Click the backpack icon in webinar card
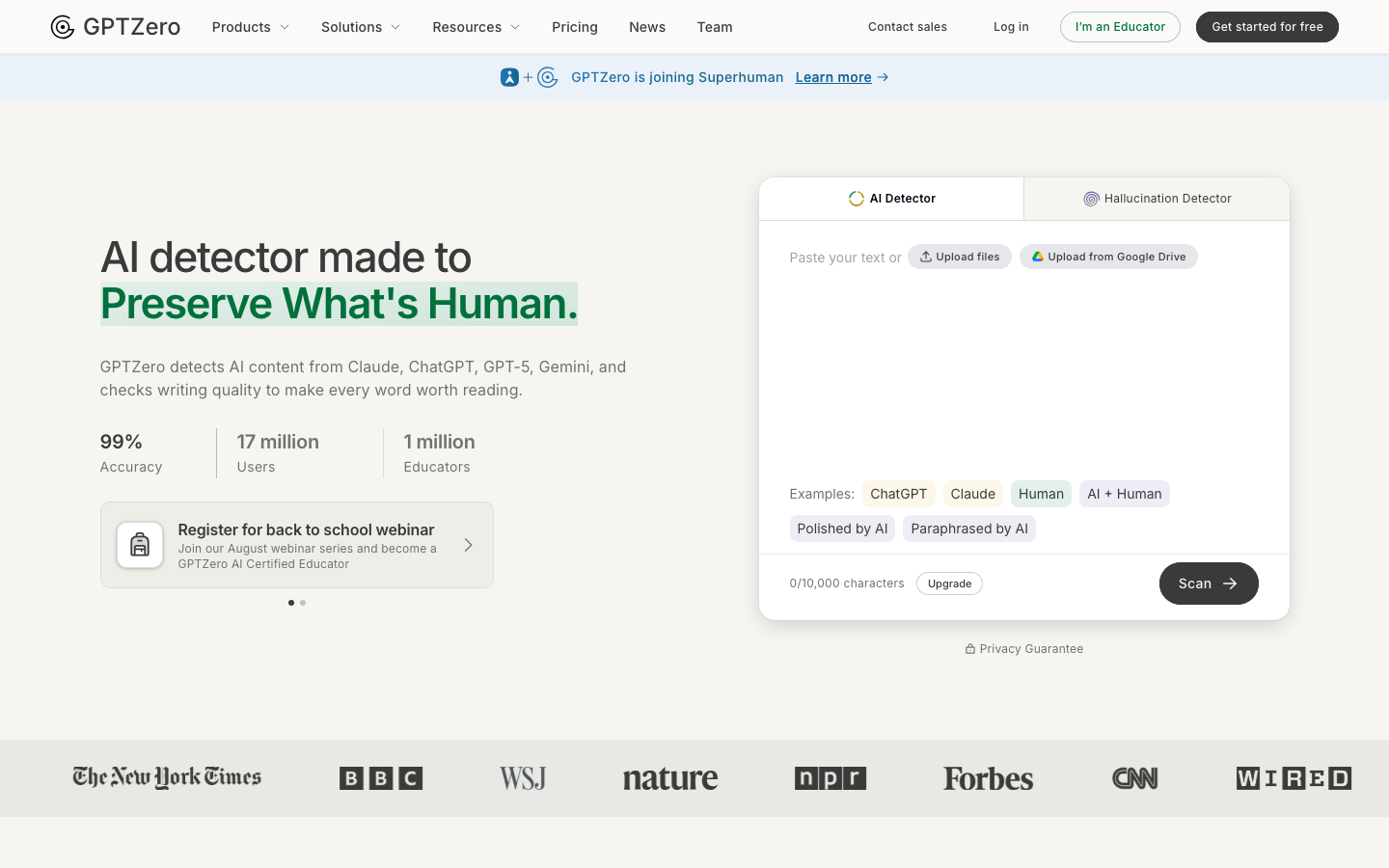Image resolution: width=1389 pixels, height=868 pixels. click(140, 545)
